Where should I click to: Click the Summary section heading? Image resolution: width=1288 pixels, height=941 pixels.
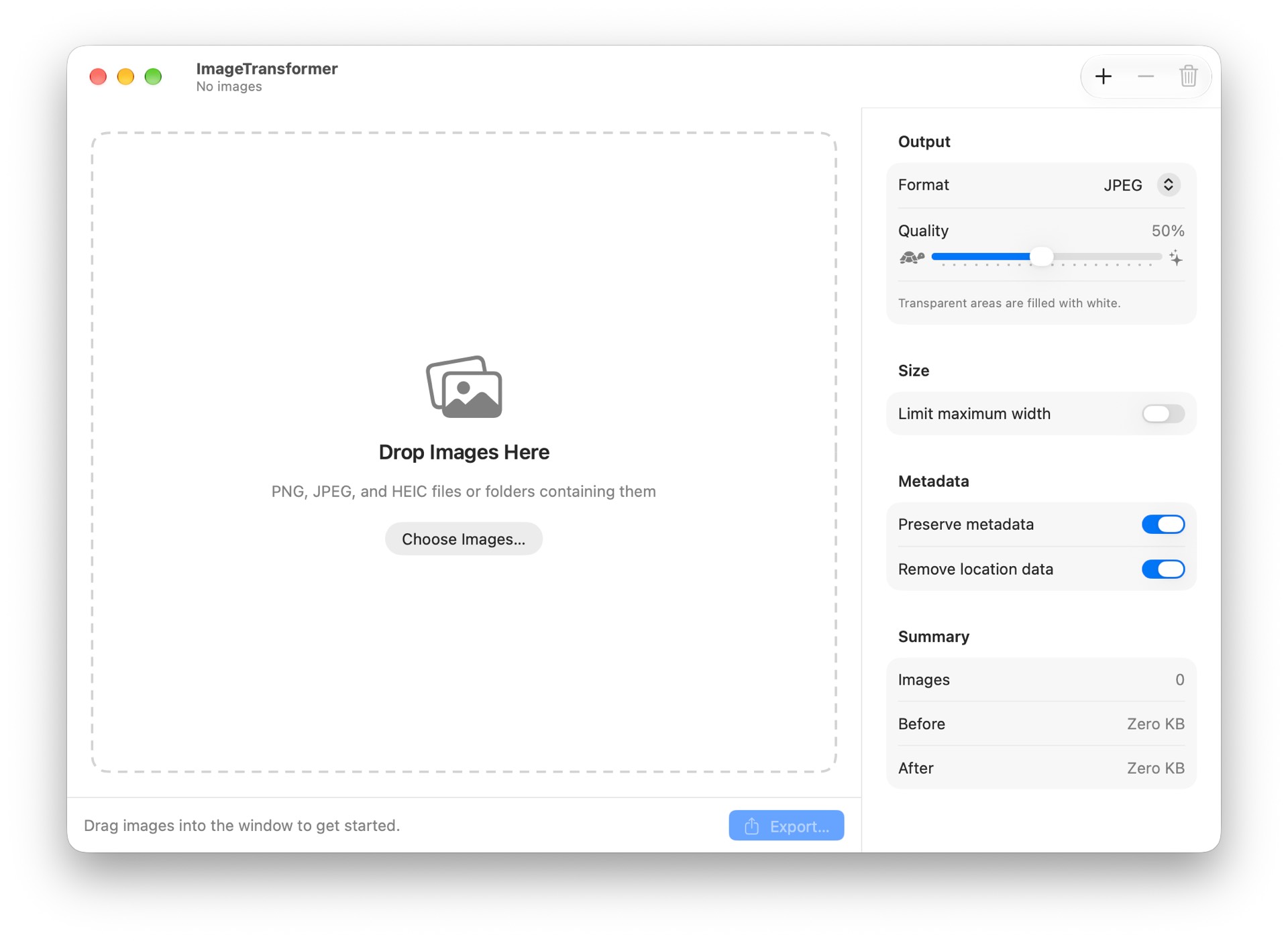(933, 636)
